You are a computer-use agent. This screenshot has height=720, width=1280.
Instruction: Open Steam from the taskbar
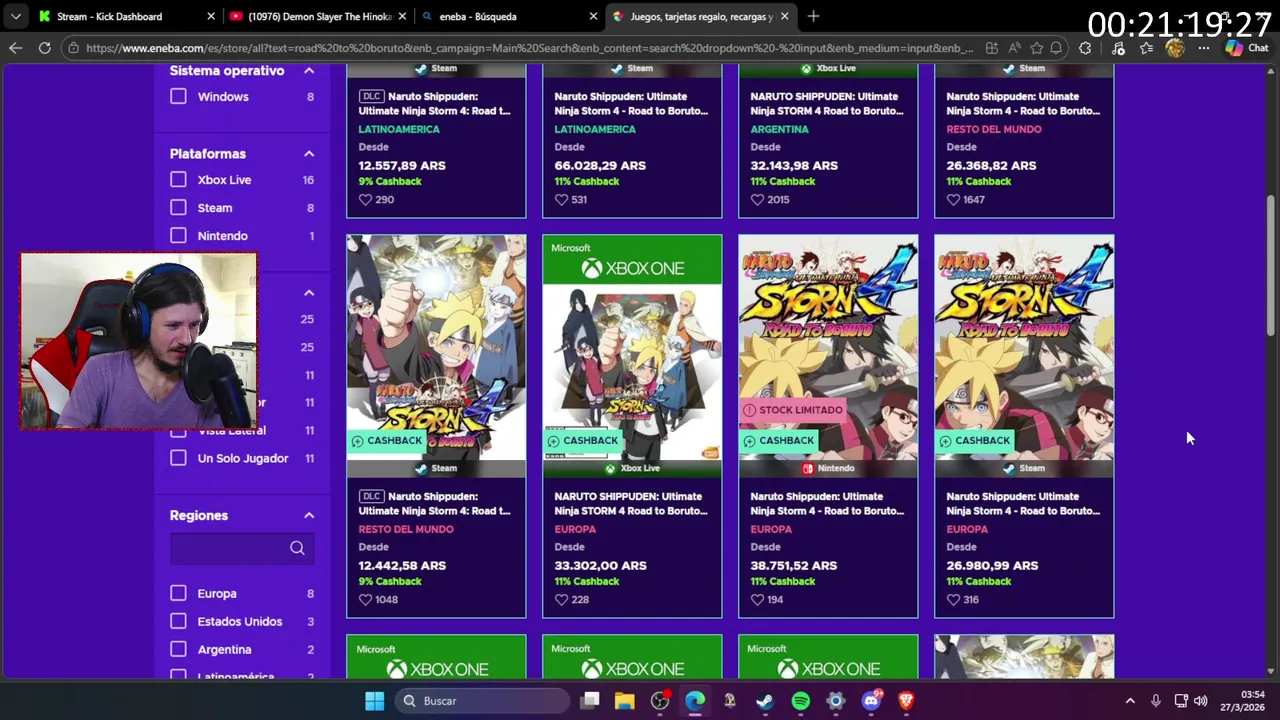pos(765,701)
